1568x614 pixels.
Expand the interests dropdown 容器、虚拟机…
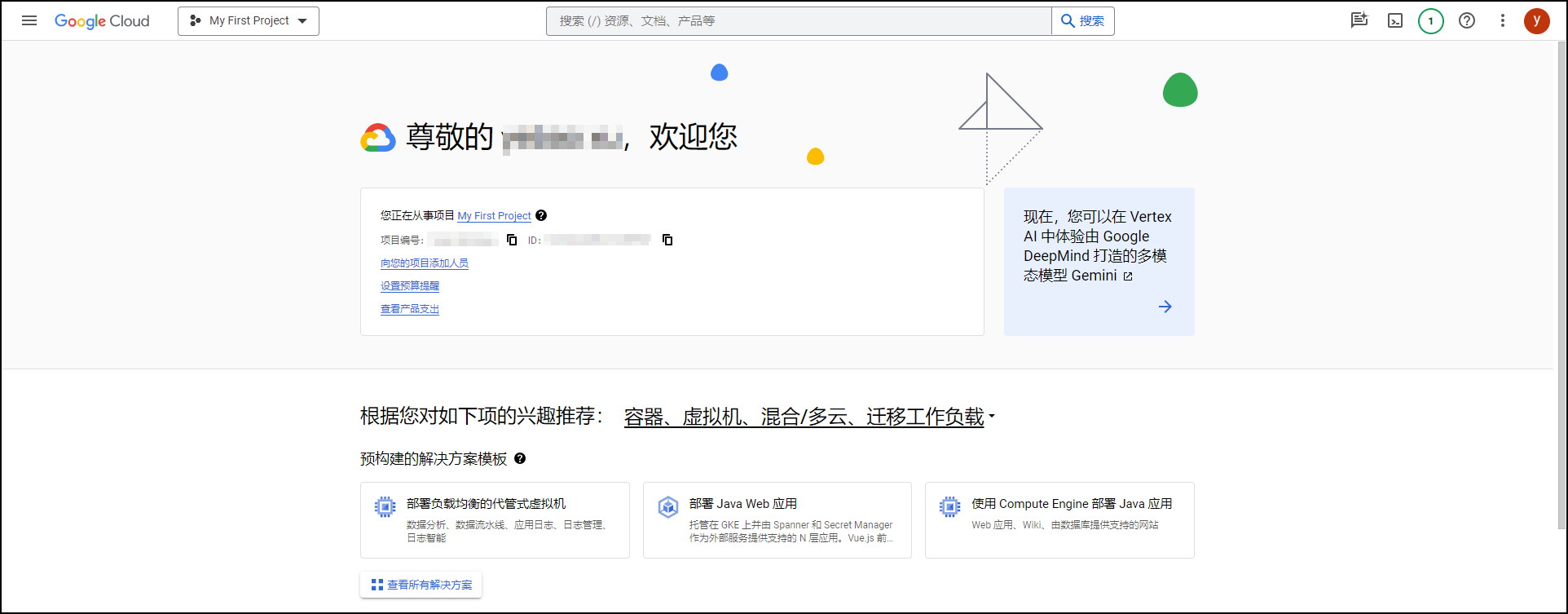click(809, 417)
